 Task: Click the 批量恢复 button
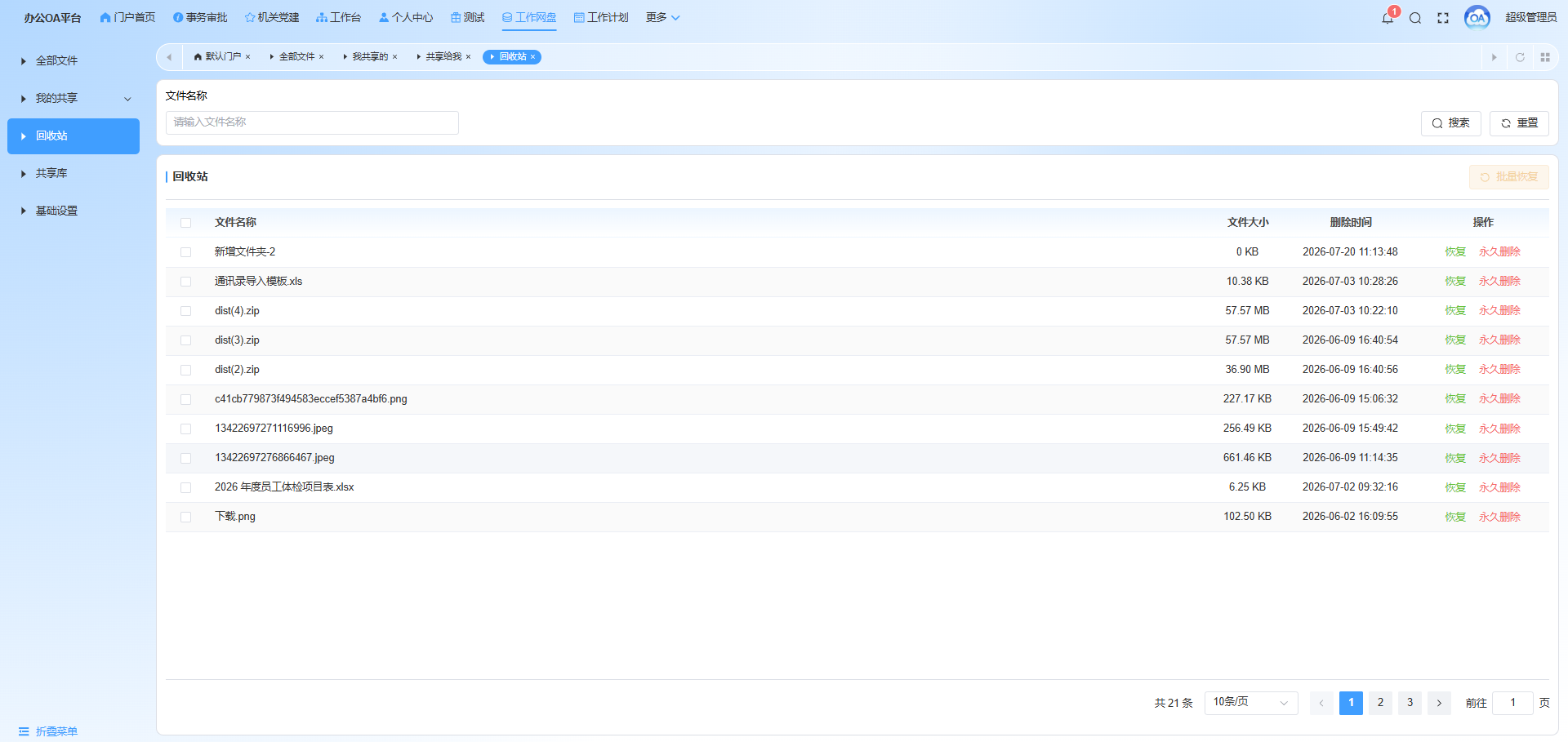[1508, 177]
